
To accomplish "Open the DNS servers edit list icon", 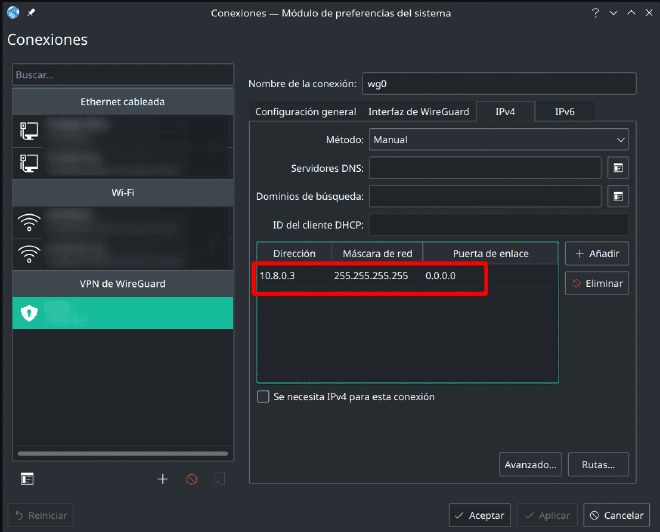I will click(x=618, y=168).
